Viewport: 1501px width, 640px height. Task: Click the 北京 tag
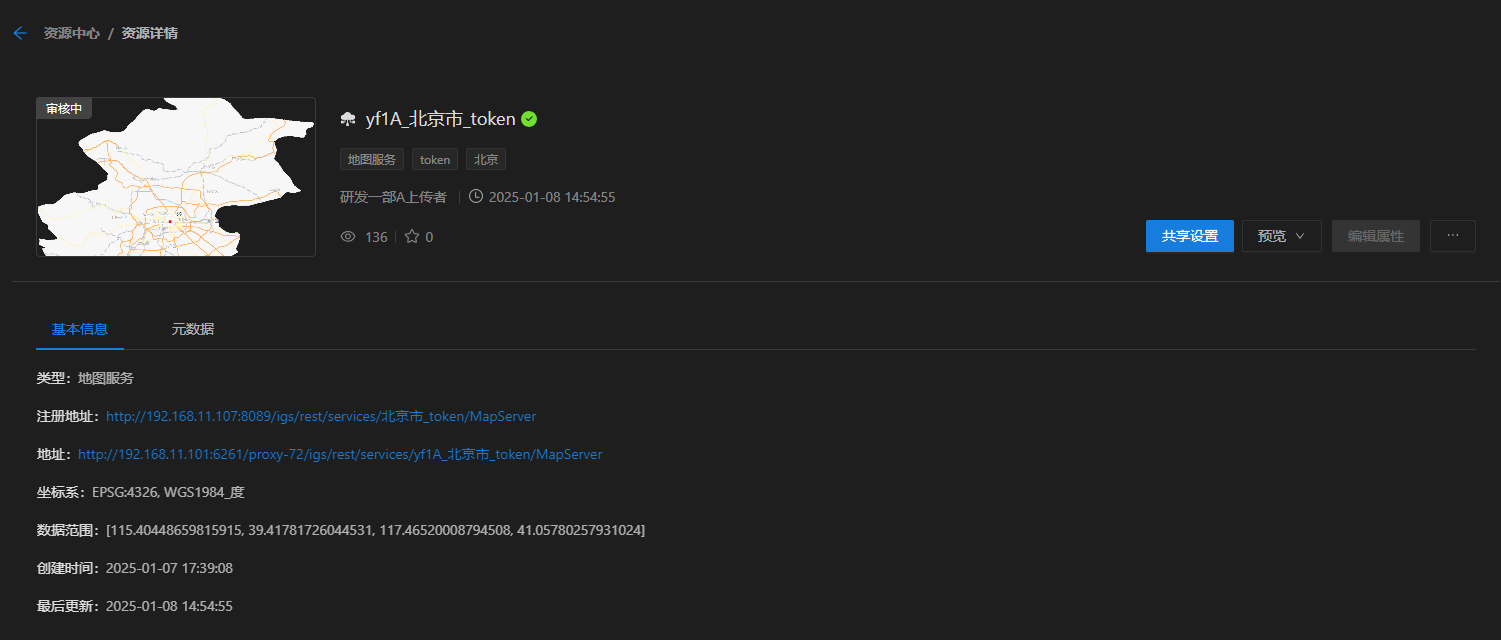(486, 159)
